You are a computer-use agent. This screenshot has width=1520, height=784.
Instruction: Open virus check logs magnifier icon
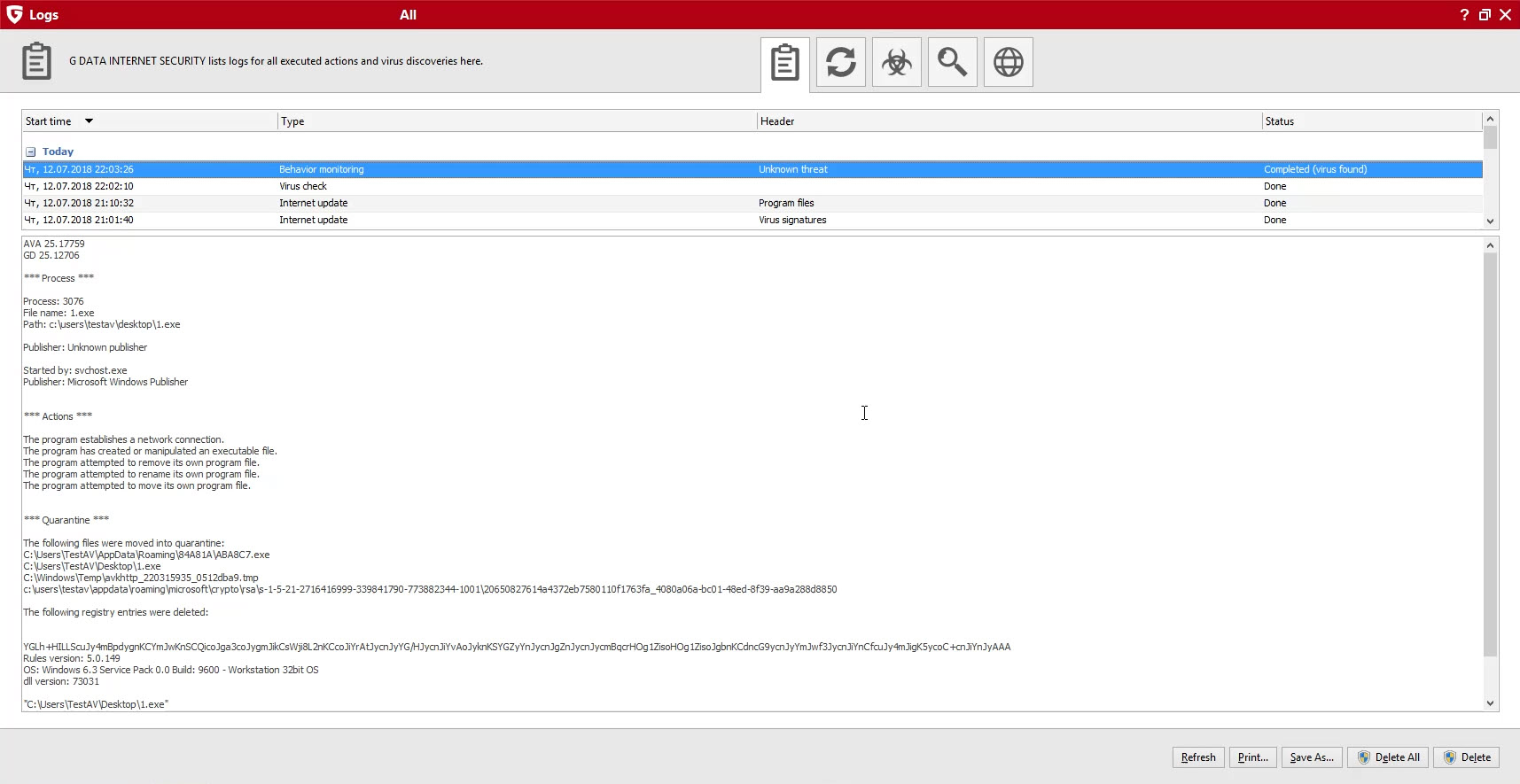click(953, 62)
